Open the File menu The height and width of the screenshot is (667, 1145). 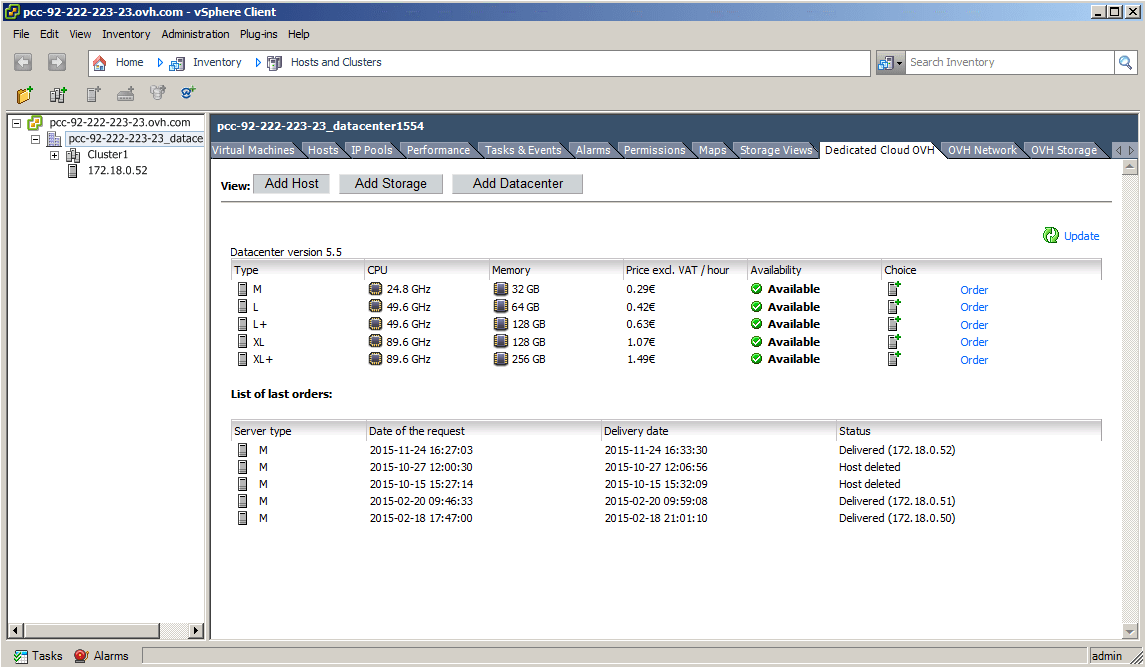pos(21,34)
